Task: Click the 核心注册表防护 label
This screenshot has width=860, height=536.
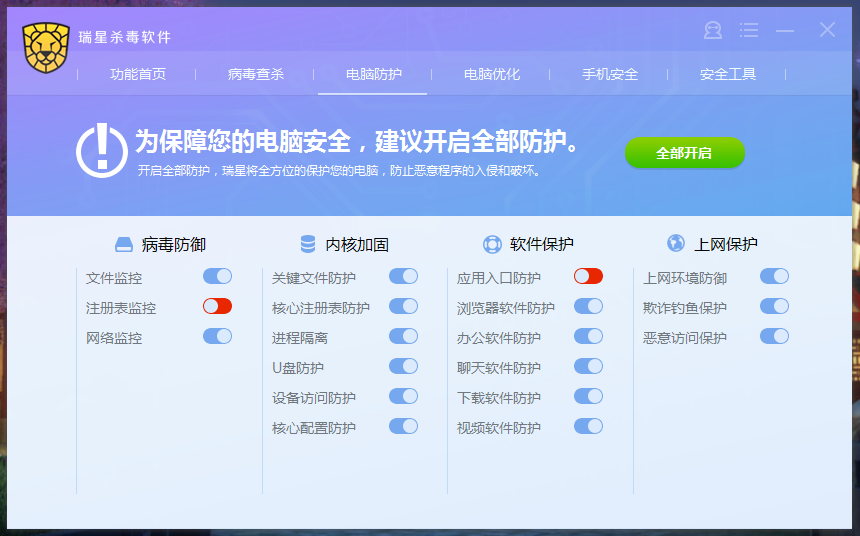Action: 321,308
